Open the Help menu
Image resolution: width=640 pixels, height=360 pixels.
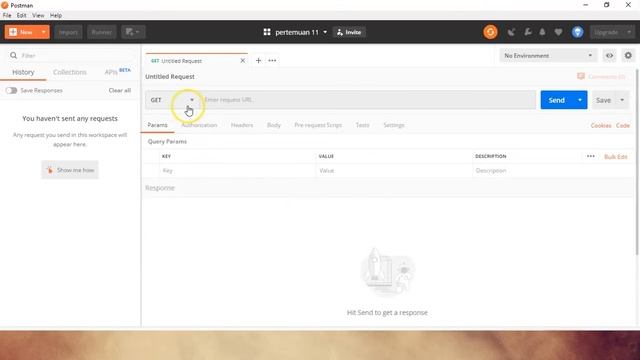(x=56, y=16)
